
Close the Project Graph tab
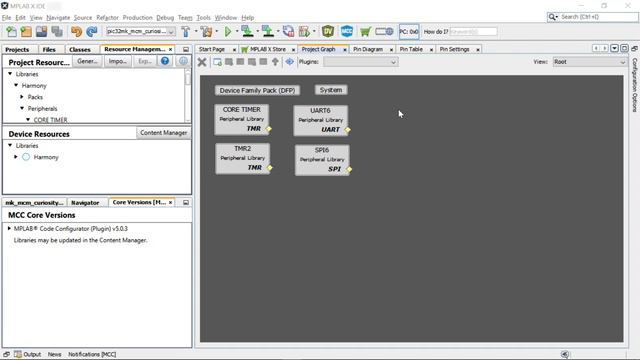(x=344, y=50)
